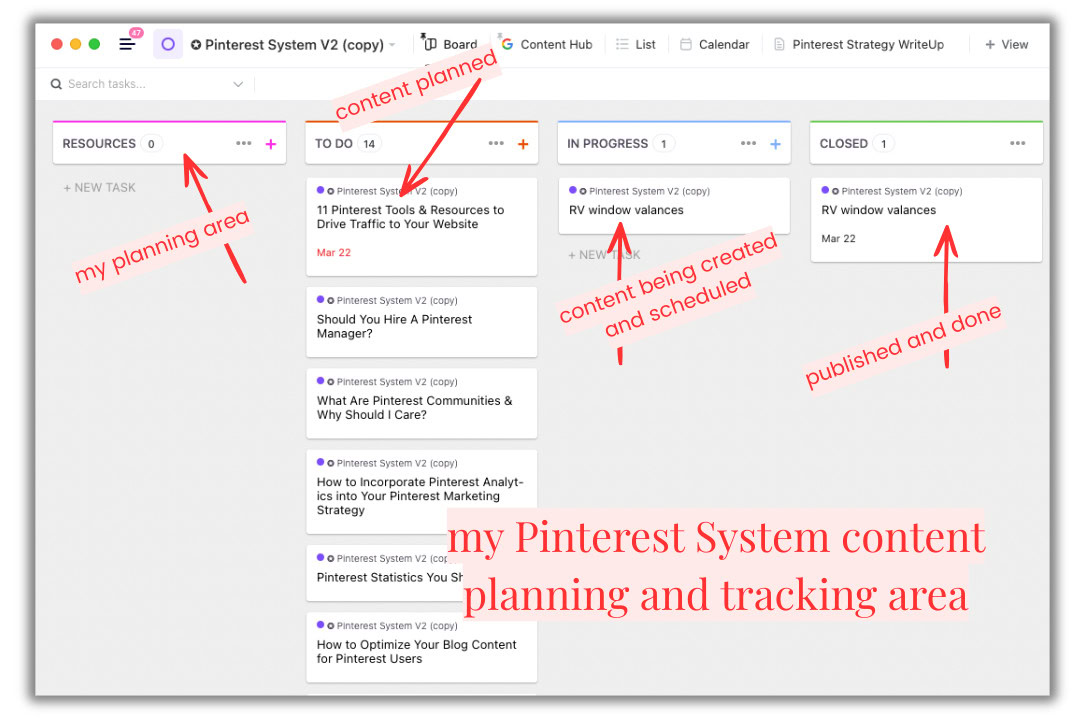Screen dimensions: 1085x719
Task: Open the sidebar menu with notification badge
Action: click(127, 44)
